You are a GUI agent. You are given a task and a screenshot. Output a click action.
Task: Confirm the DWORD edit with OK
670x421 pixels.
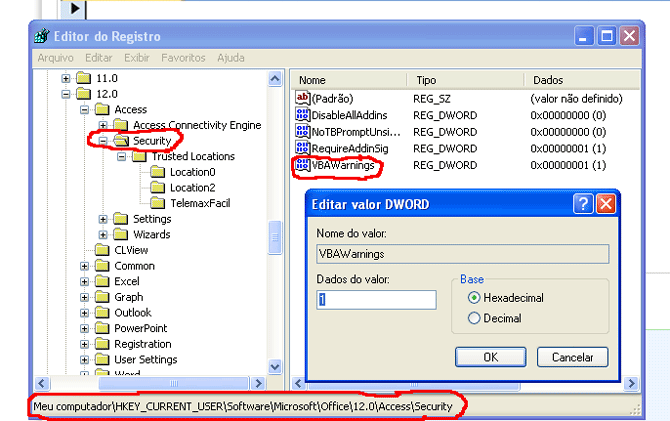491,357
